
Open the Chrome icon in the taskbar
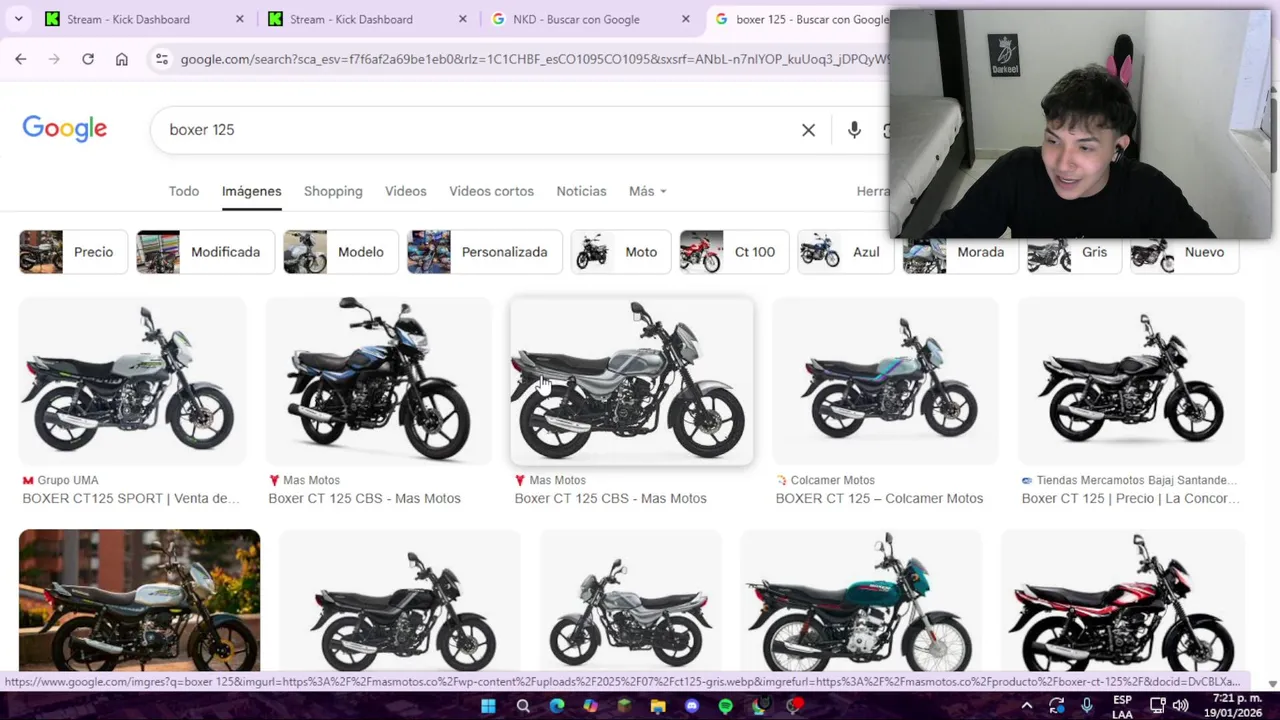point(760,706)
